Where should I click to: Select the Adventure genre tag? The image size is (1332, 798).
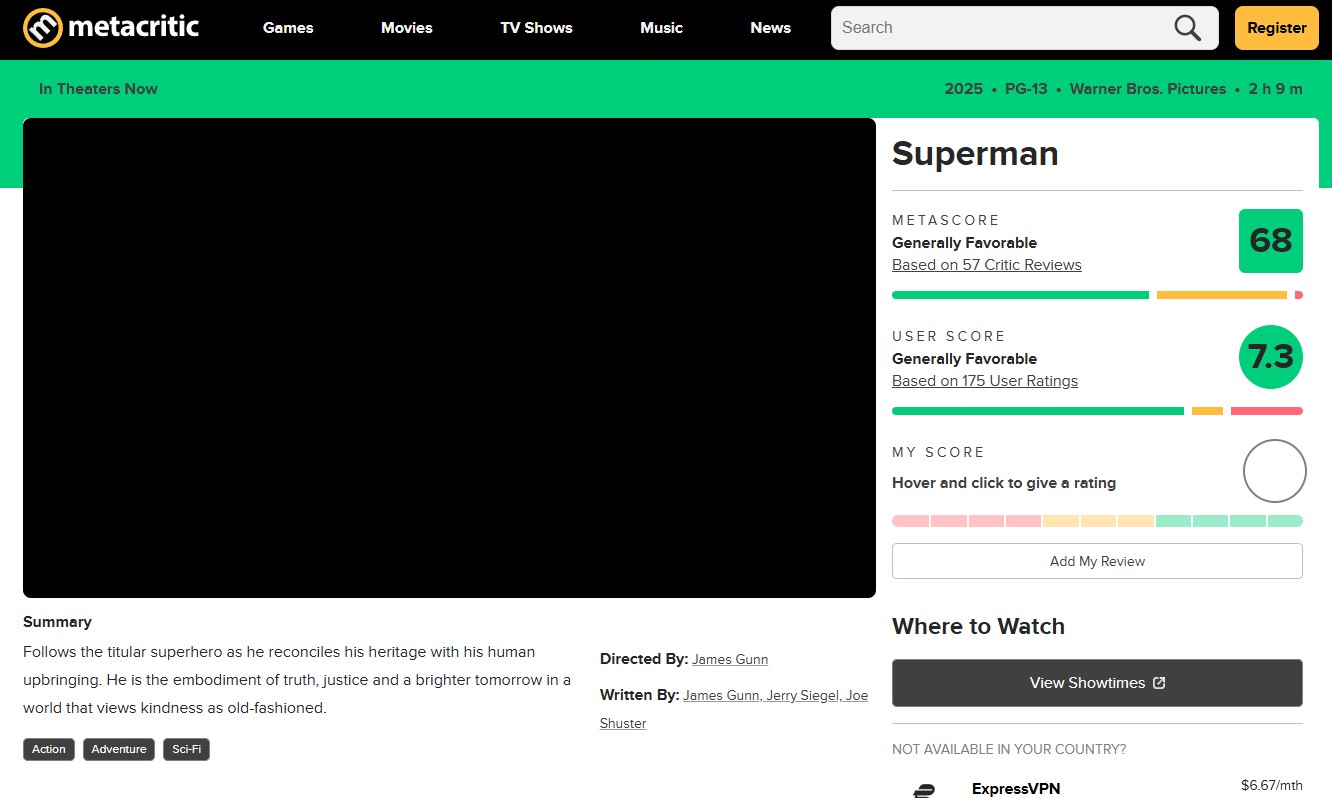119,749
